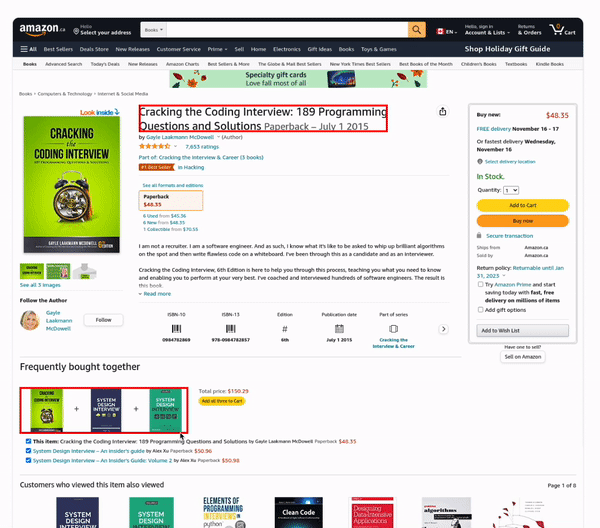Open Kindle Books in books subnav
The image size is (600, 528).
549,64
